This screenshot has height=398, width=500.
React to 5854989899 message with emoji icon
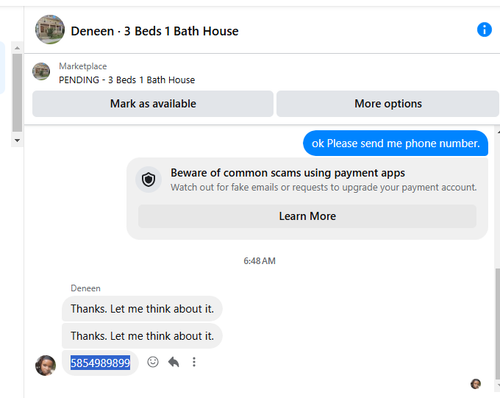[153, 362]
